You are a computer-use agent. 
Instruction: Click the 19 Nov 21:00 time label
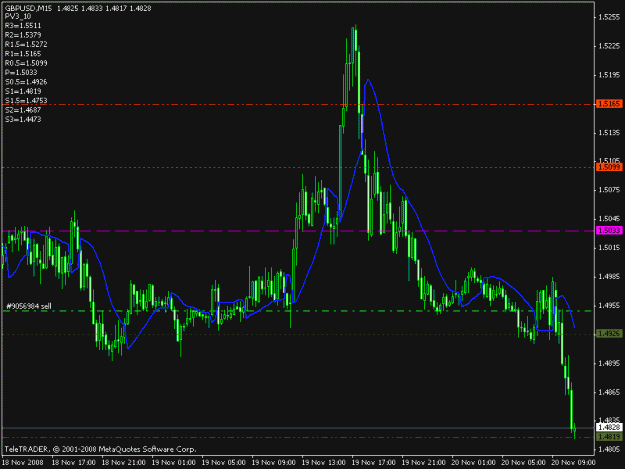click(424, 463)
